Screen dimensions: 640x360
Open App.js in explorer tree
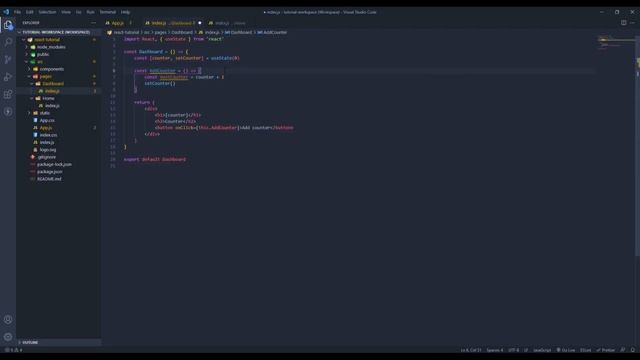[x=58, y=128]
